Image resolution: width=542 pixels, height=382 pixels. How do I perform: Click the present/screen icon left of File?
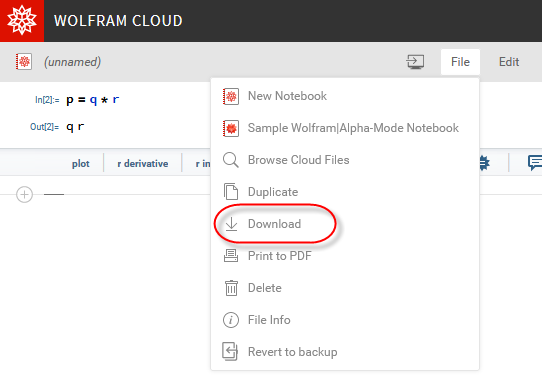coord(415,62)
